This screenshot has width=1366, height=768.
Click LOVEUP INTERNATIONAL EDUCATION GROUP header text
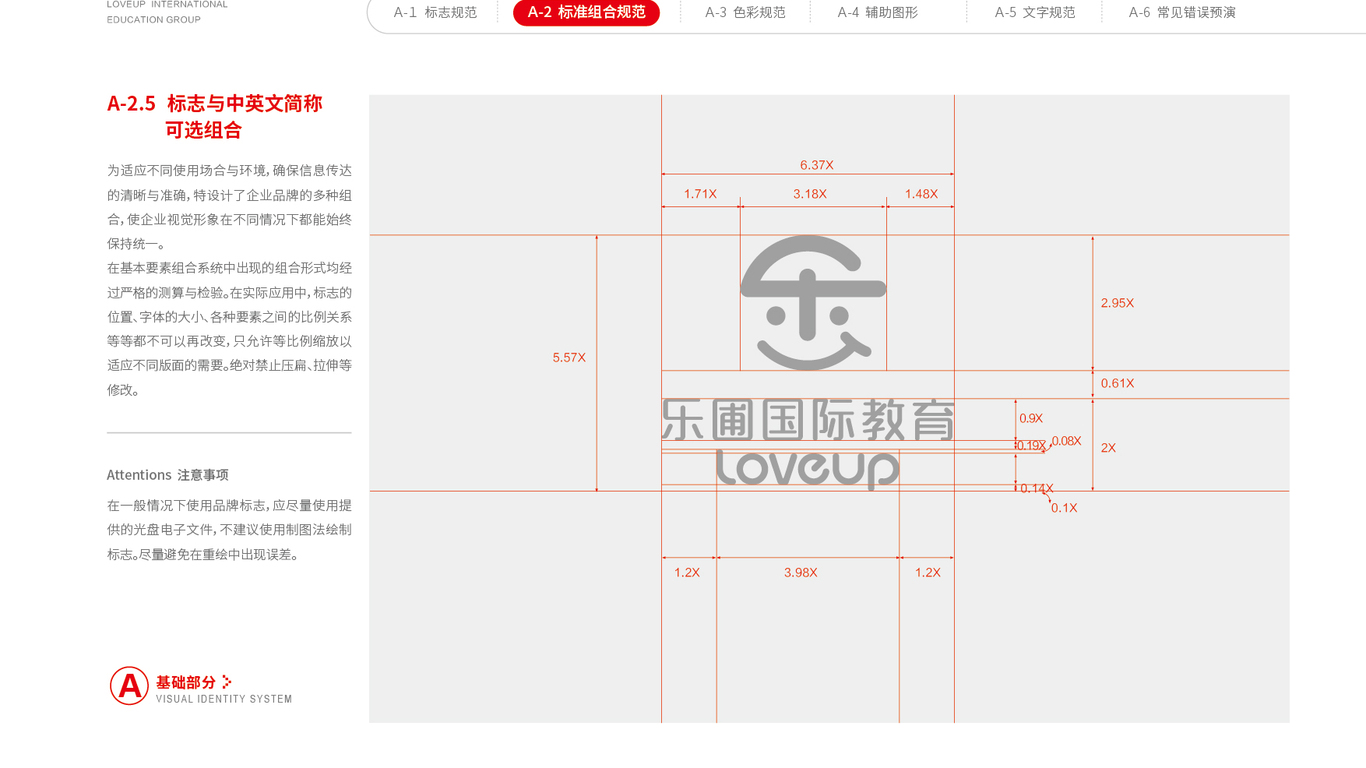[167, 12]
